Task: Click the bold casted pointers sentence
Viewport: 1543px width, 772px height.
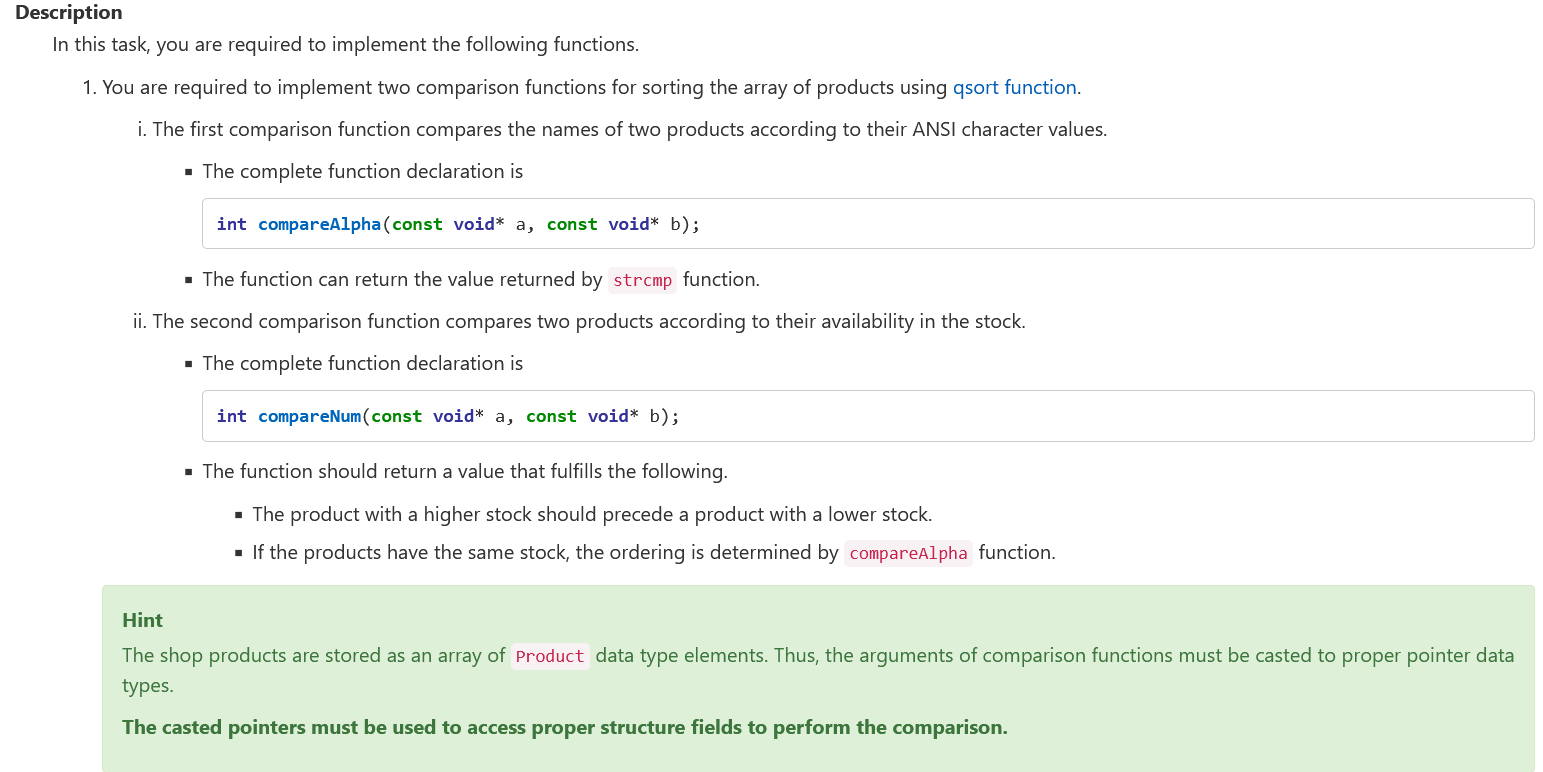Action: (564, 727)
